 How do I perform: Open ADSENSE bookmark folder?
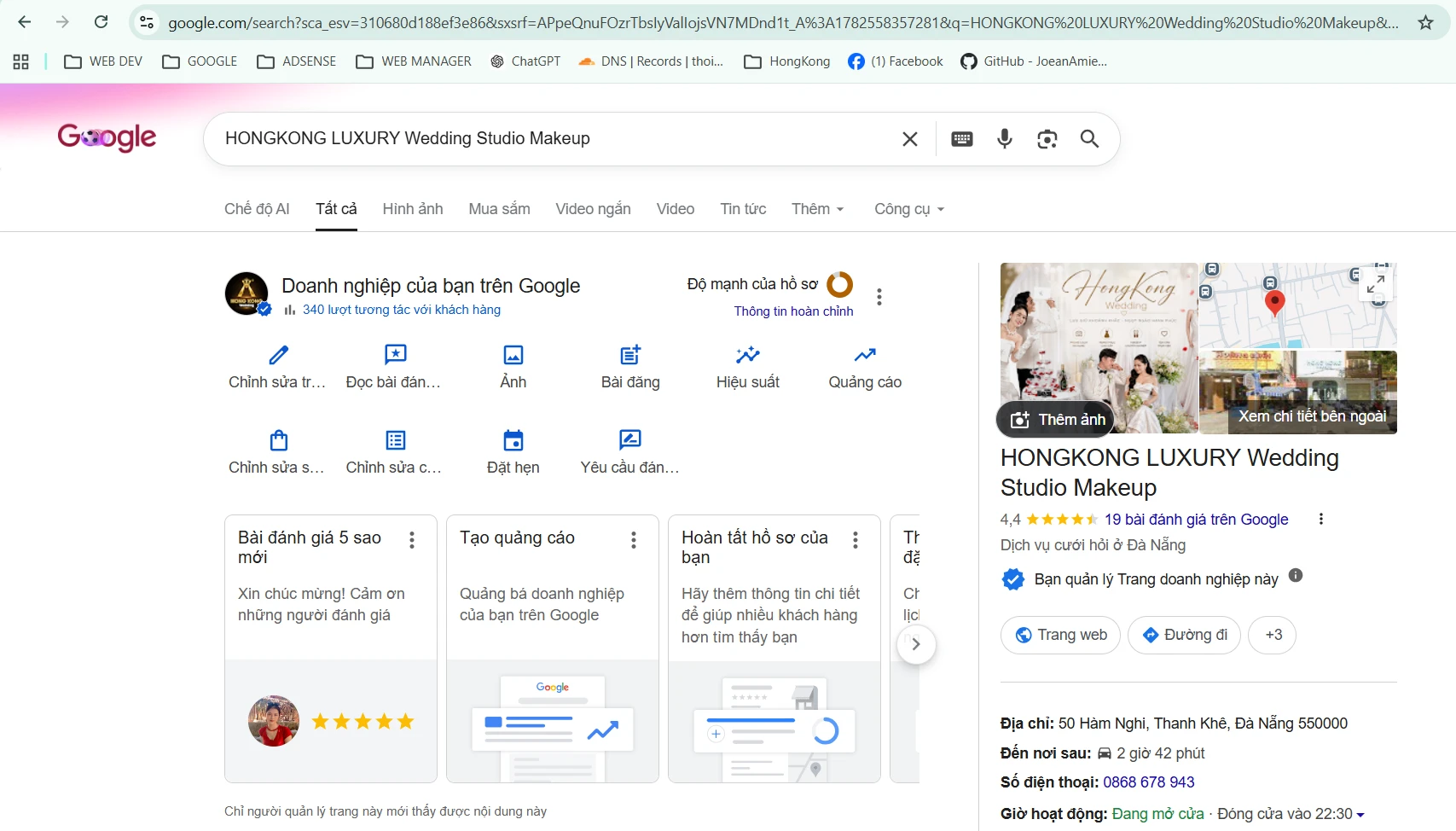(297, 61)
